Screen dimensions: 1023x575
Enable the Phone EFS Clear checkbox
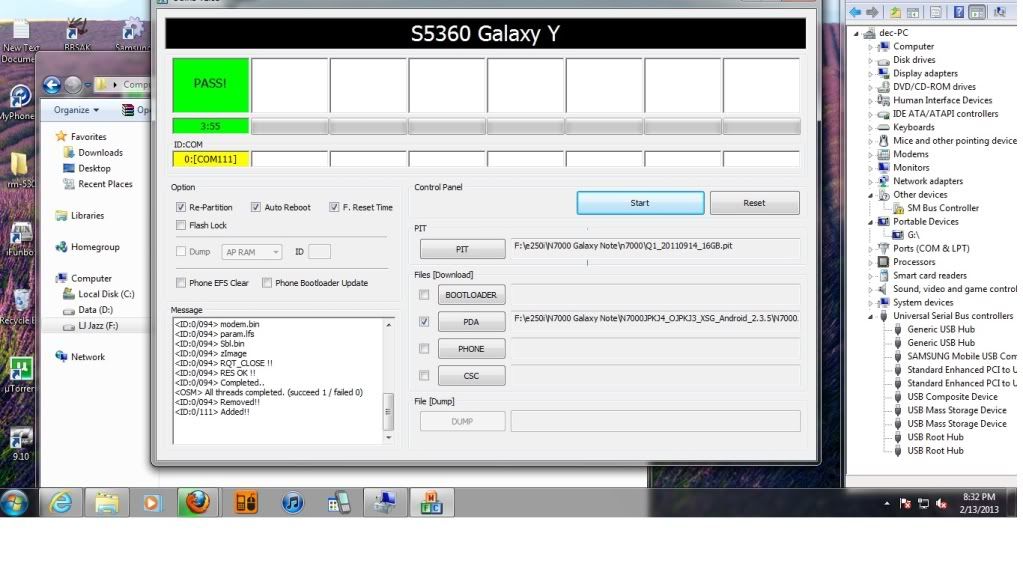181,283
